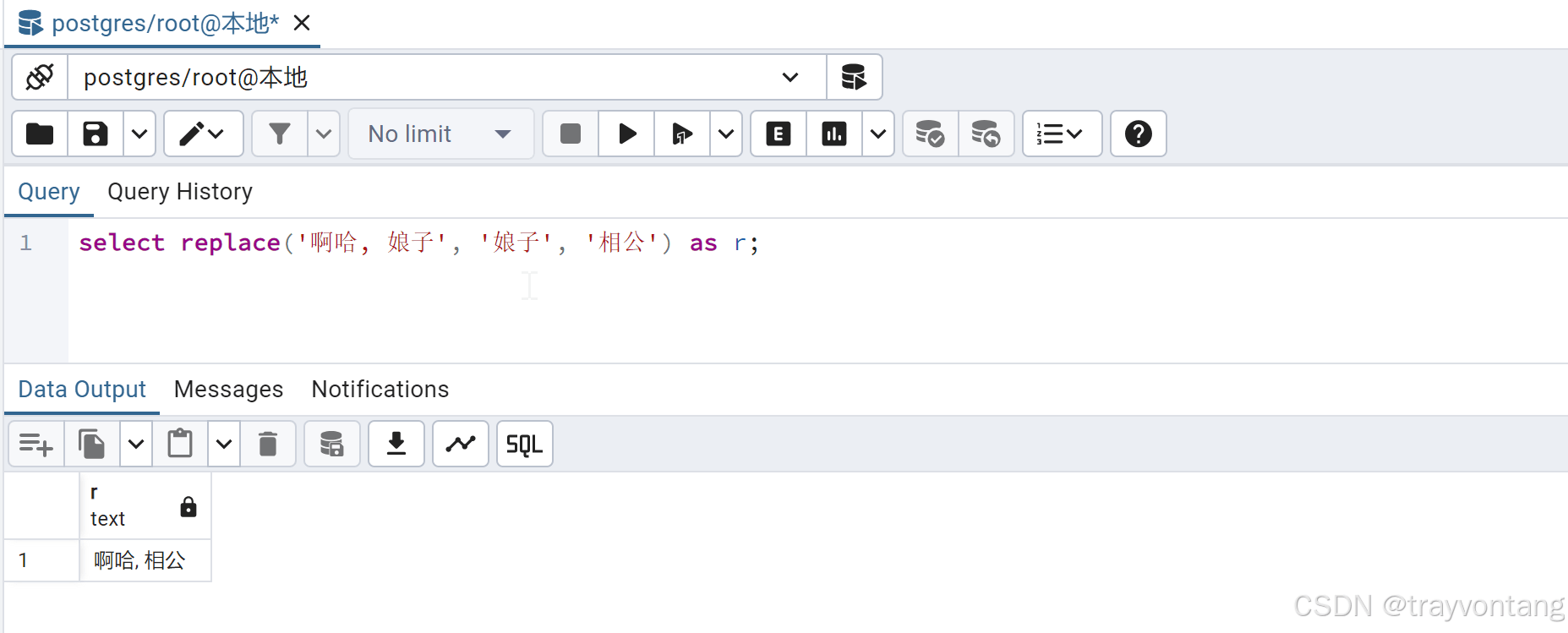Click the r text column header
Image resolution: width=1568 pixels, height=633 pixels.
(145, 505)
